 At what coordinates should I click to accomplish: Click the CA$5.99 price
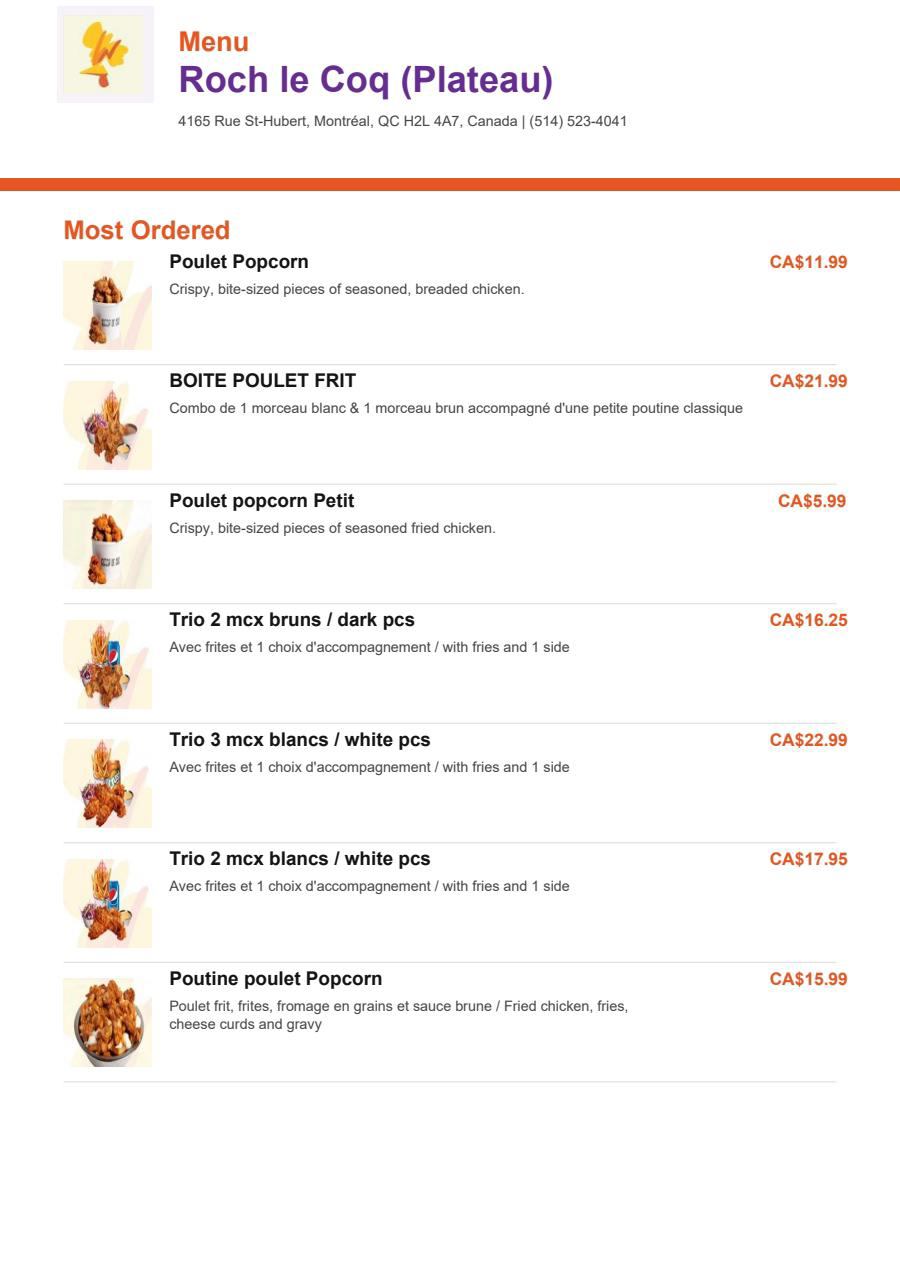click(812, 501)
